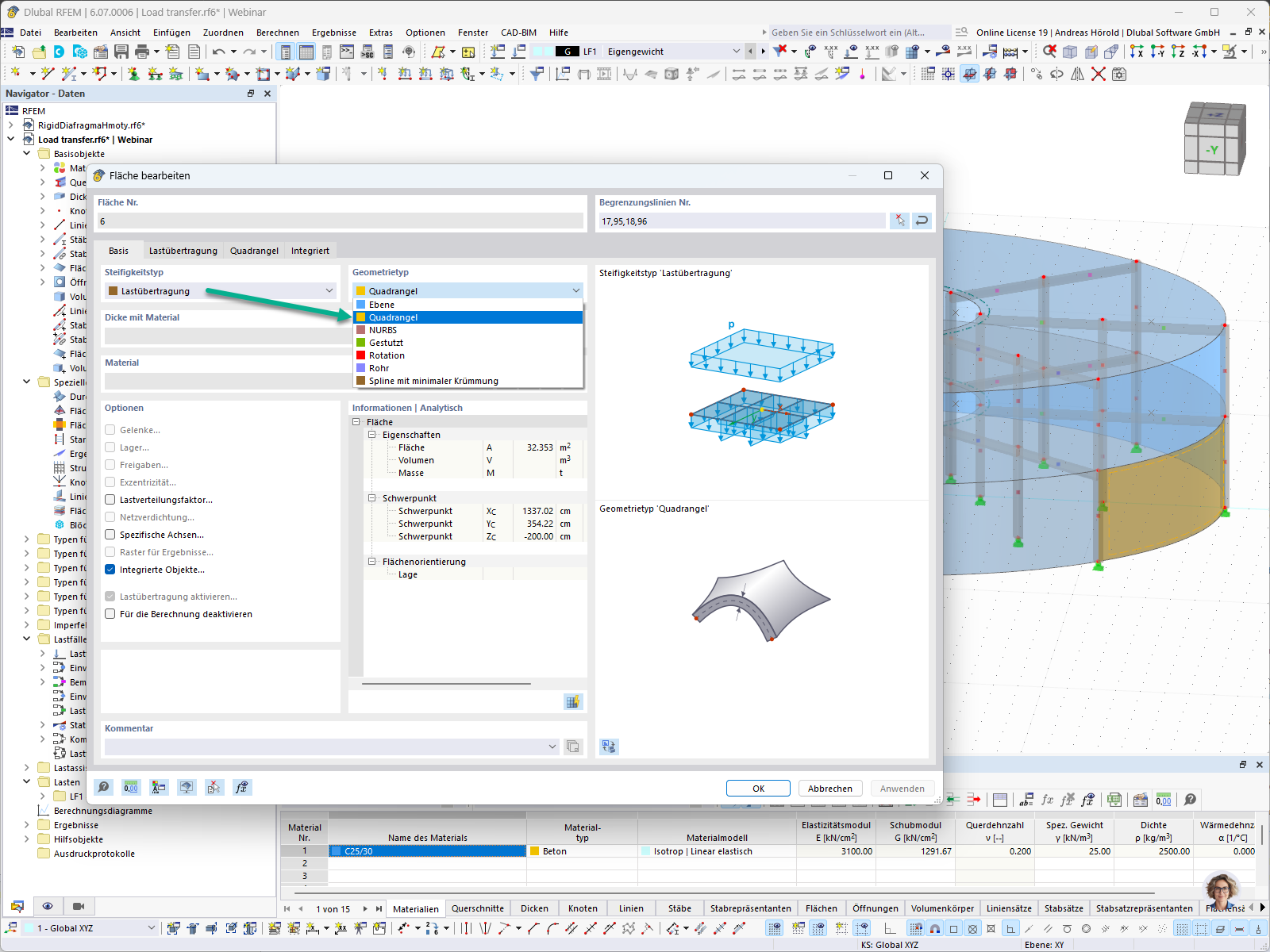This screenshot has height=952, width=1270.
Task: Collapse Basisobjekte node in navigator
Action: (x=26, y=154)
